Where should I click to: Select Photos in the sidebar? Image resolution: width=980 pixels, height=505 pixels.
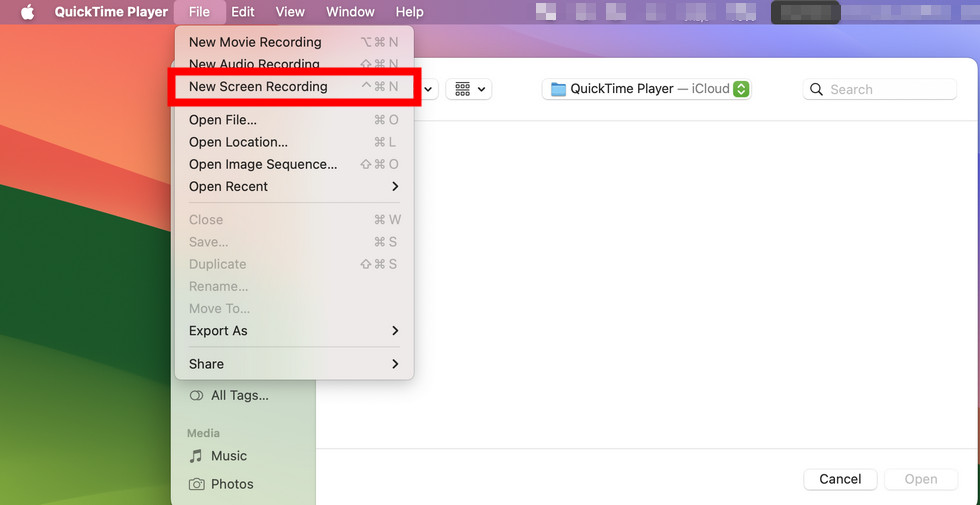tap(221, 484)
